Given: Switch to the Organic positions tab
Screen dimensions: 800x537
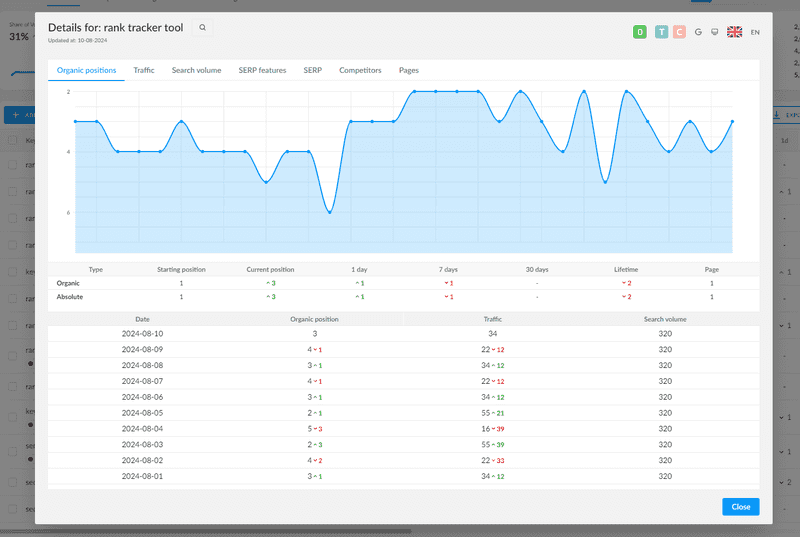Looking at the screenshot, I should (x=86, y=70).
